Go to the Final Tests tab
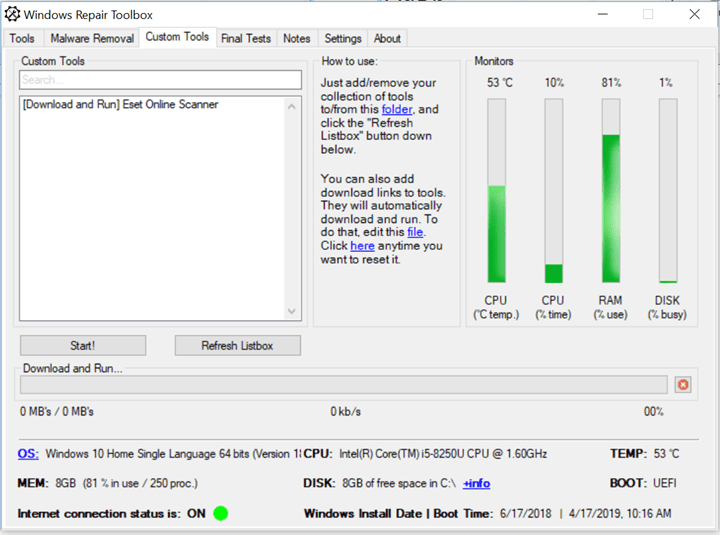 point(246,38)
